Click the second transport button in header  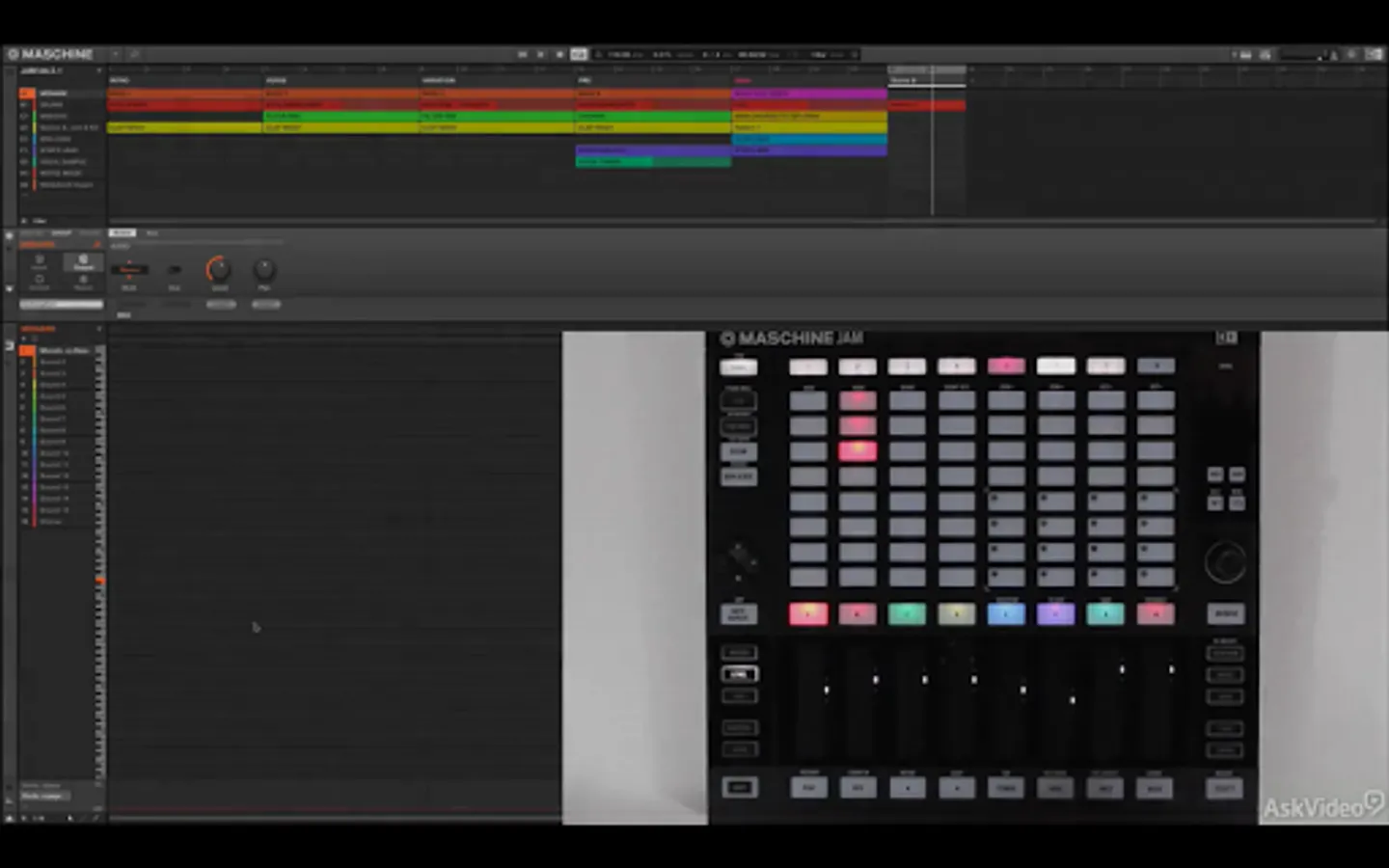coord(540,54)
